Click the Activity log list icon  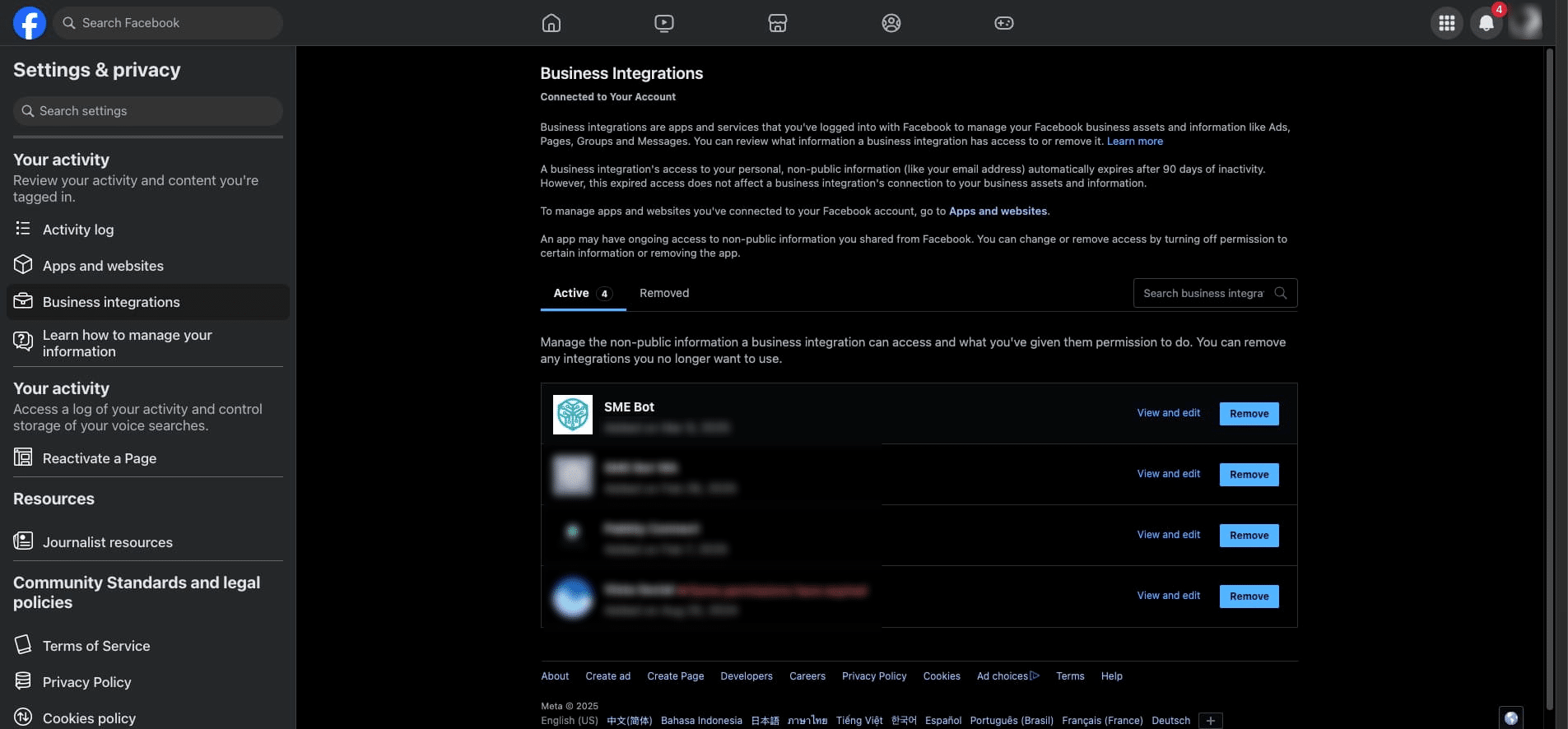click(23, 229)
